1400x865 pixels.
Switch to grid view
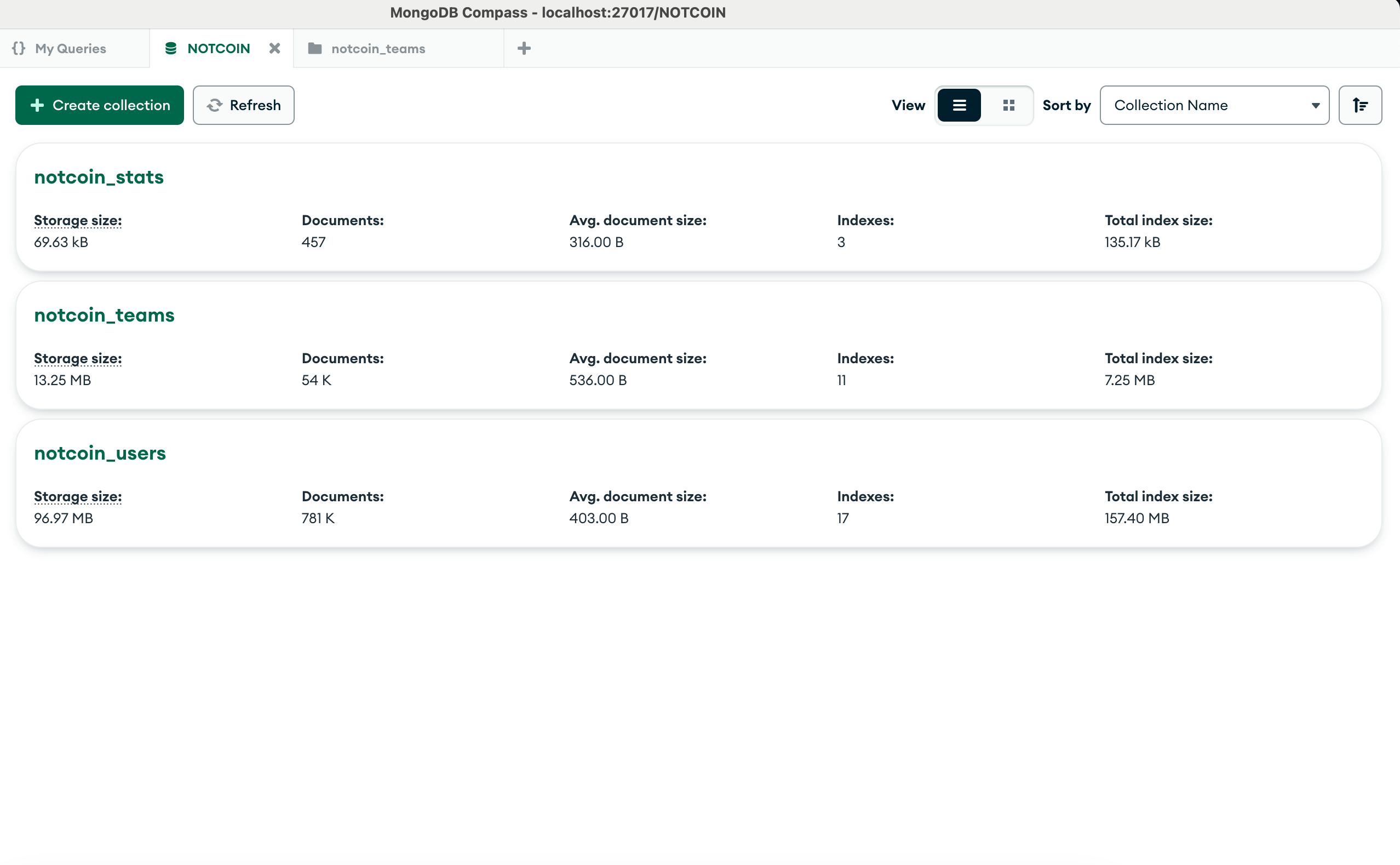point(1009,105)
